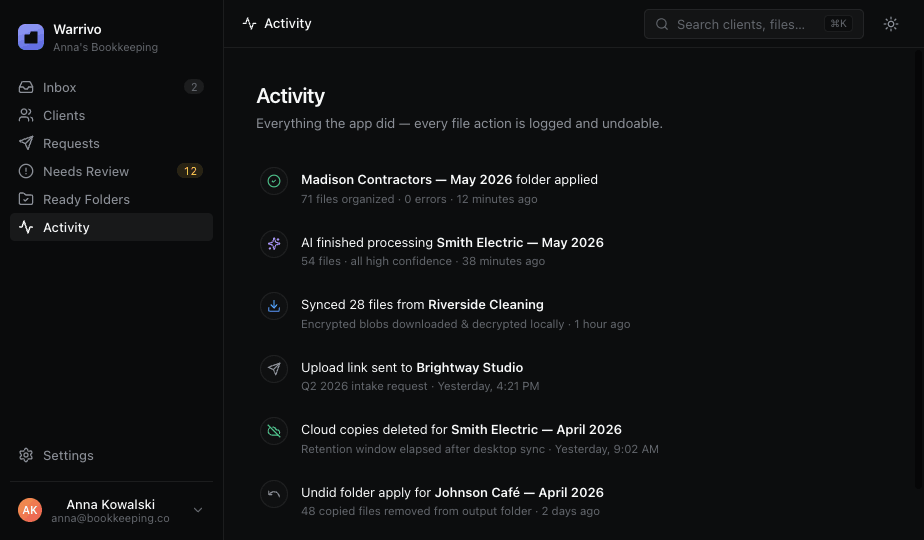Viewport: 924px width, 540px height.
Task: Click 'Encrypted blobs downloaded & decrypted locally' text
Action: [x=433, y=324]
